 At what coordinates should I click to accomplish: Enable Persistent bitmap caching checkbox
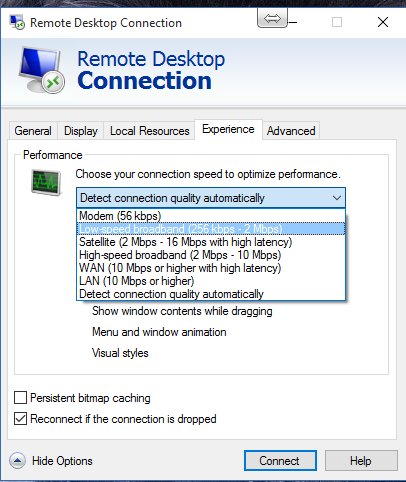pos(20,398)
